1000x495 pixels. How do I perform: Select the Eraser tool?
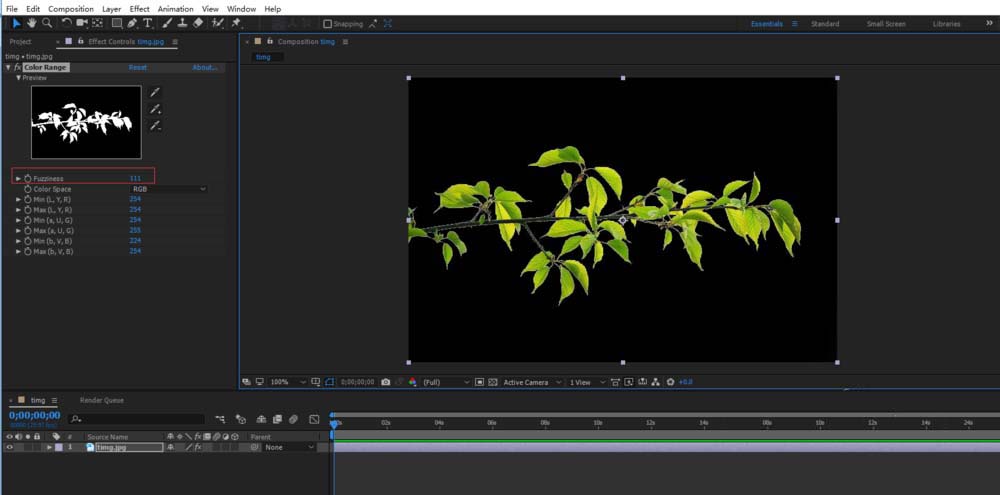pos(197,22)
